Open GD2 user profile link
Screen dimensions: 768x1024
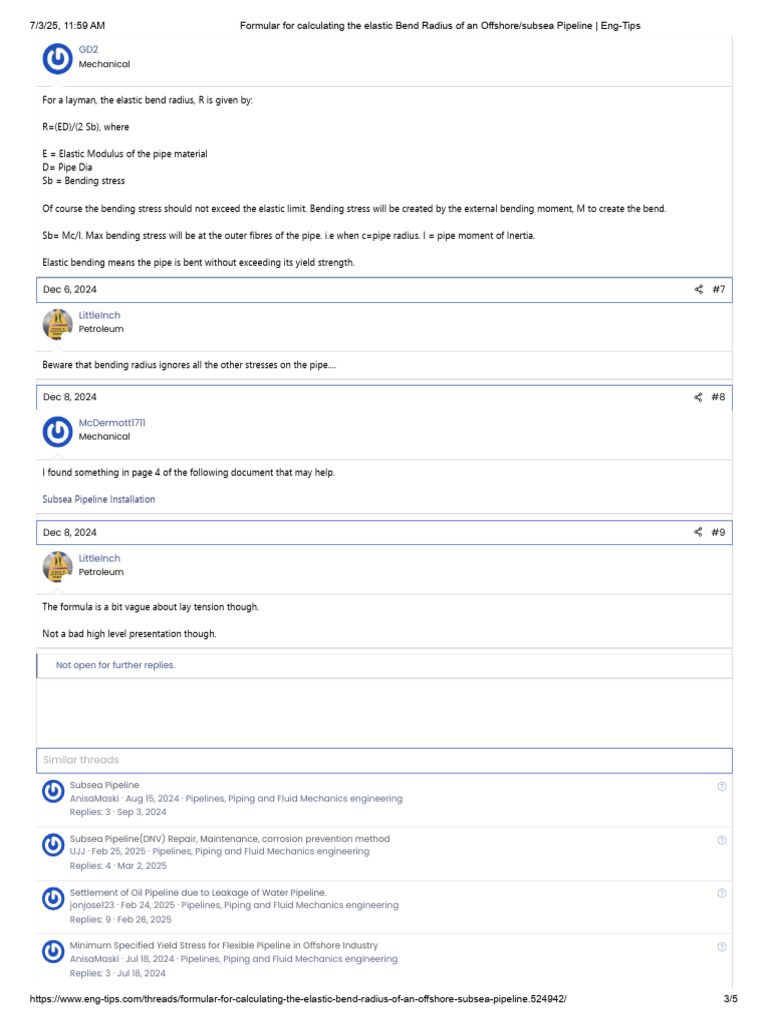click(88, 48)
